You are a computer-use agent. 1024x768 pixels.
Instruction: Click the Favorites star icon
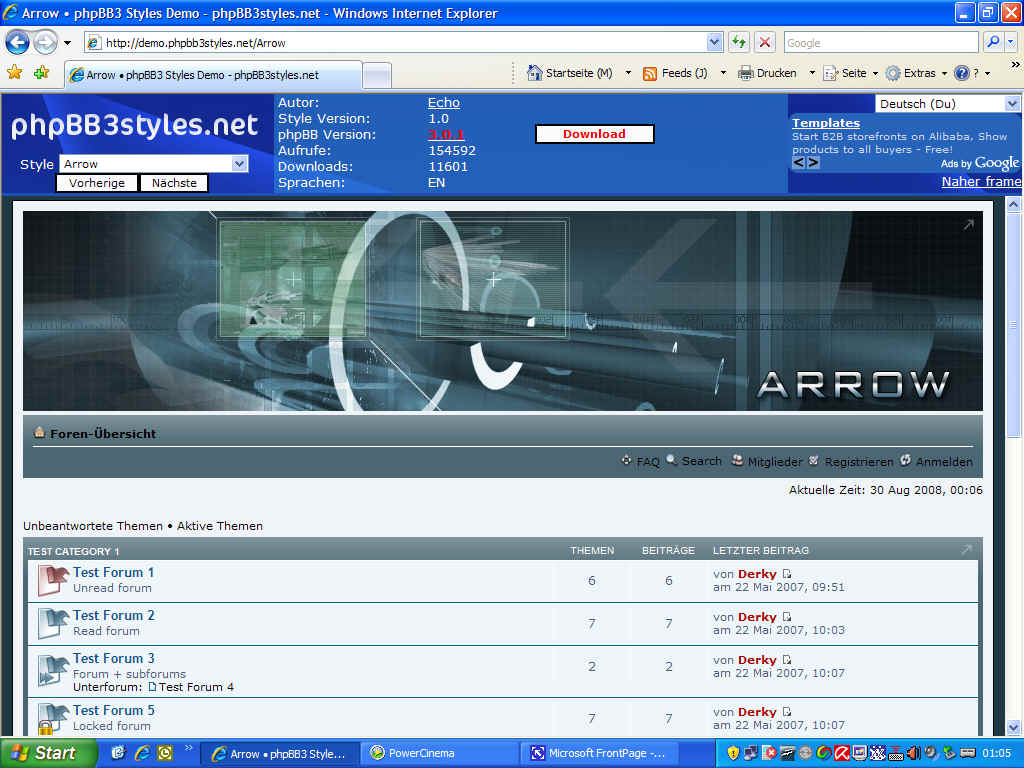click(x=14, y=73)
